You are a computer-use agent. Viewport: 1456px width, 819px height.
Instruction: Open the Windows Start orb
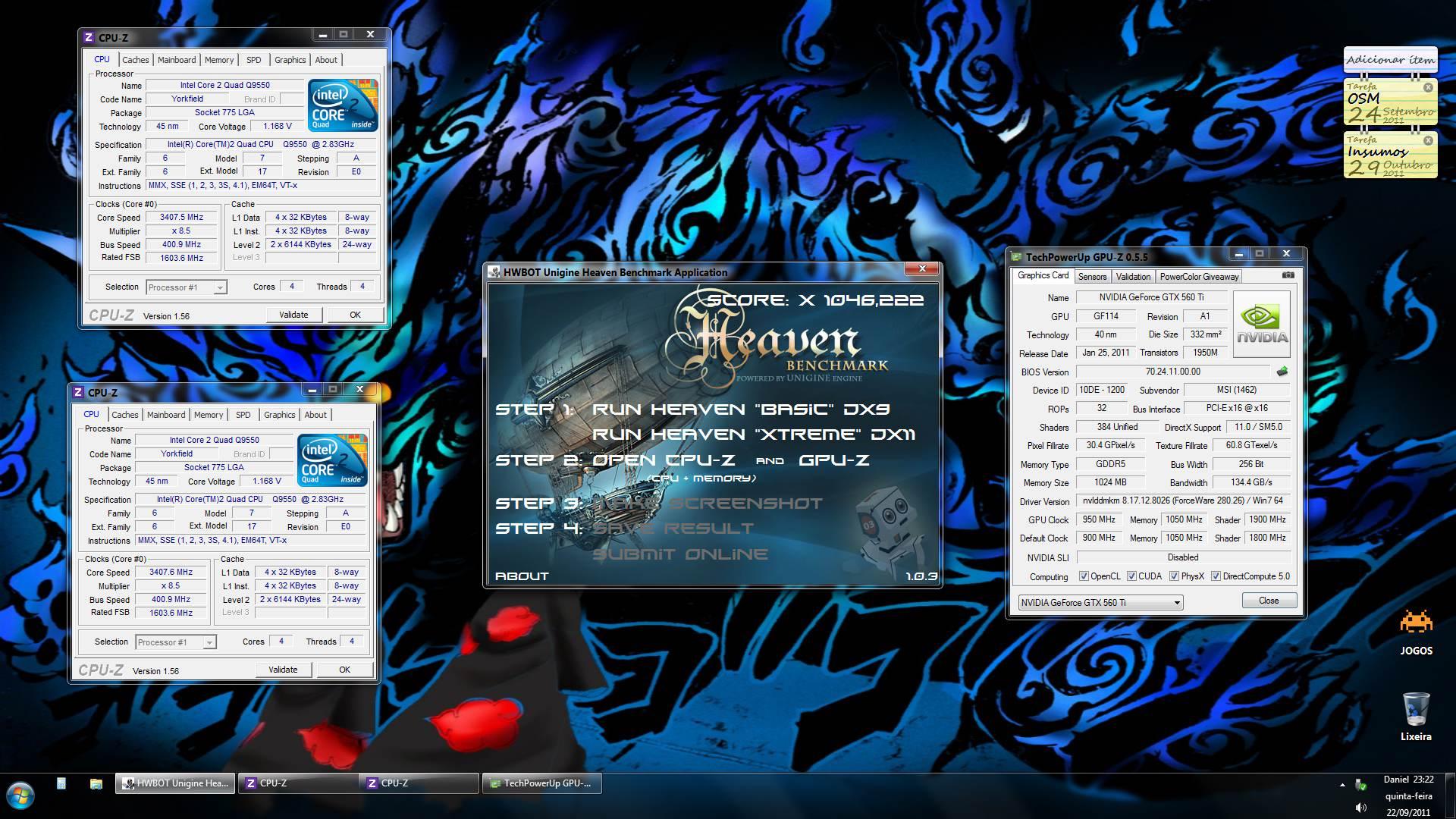[x=20, y=795]
